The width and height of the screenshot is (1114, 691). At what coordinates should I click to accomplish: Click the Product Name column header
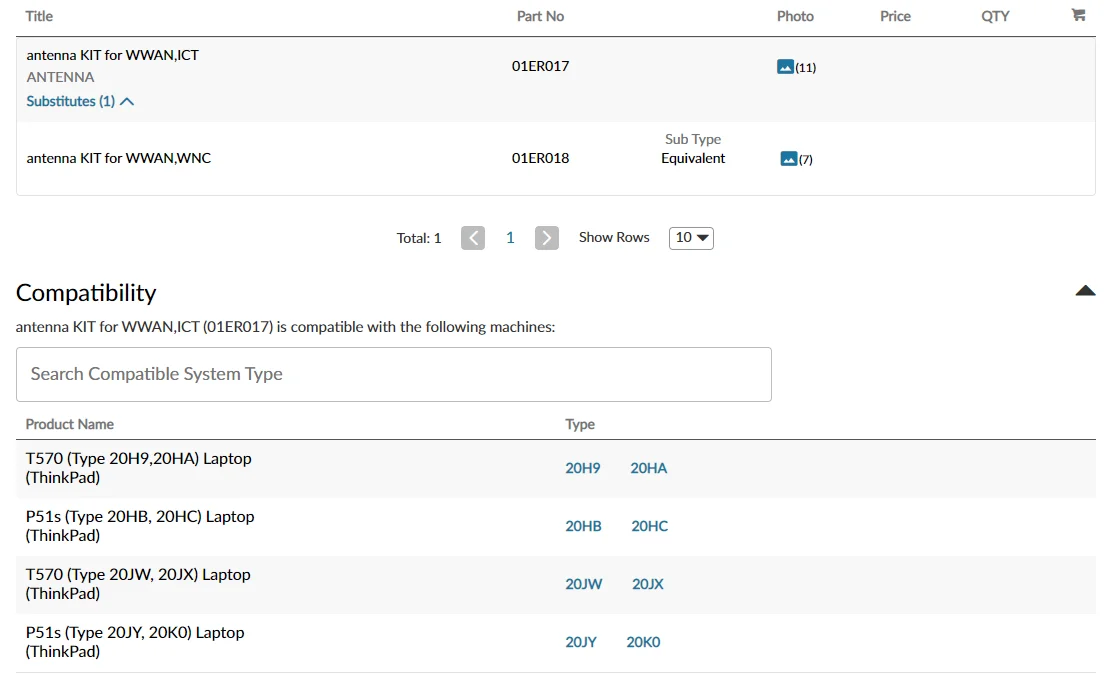70,424
